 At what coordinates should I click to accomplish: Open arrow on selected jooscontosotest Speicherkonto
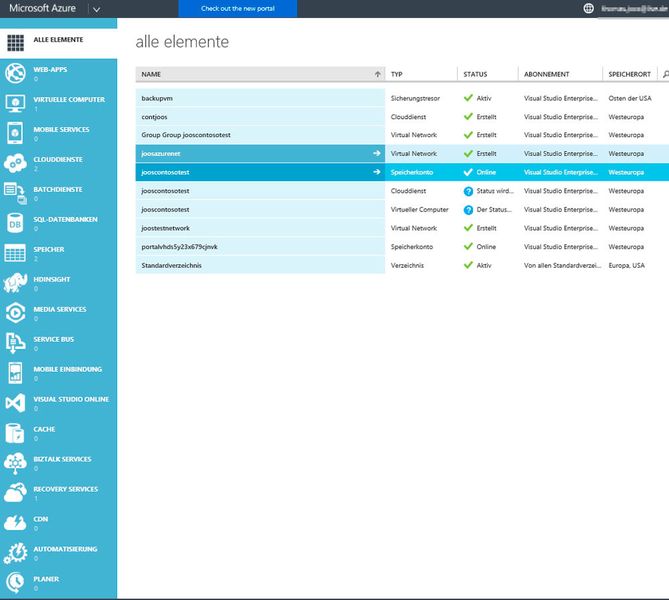pyautogui.click(x=377, y=172)
